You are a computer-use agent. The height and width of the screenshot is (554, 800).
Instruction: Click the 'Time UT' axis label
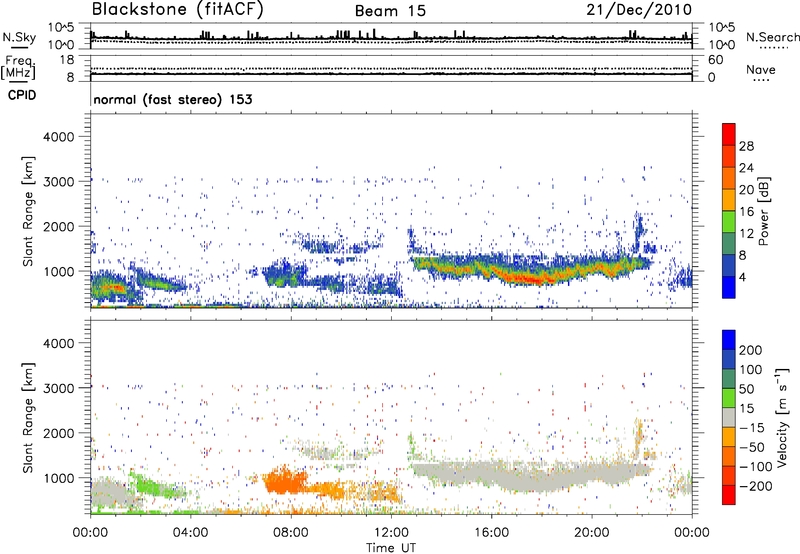[391, 548]
